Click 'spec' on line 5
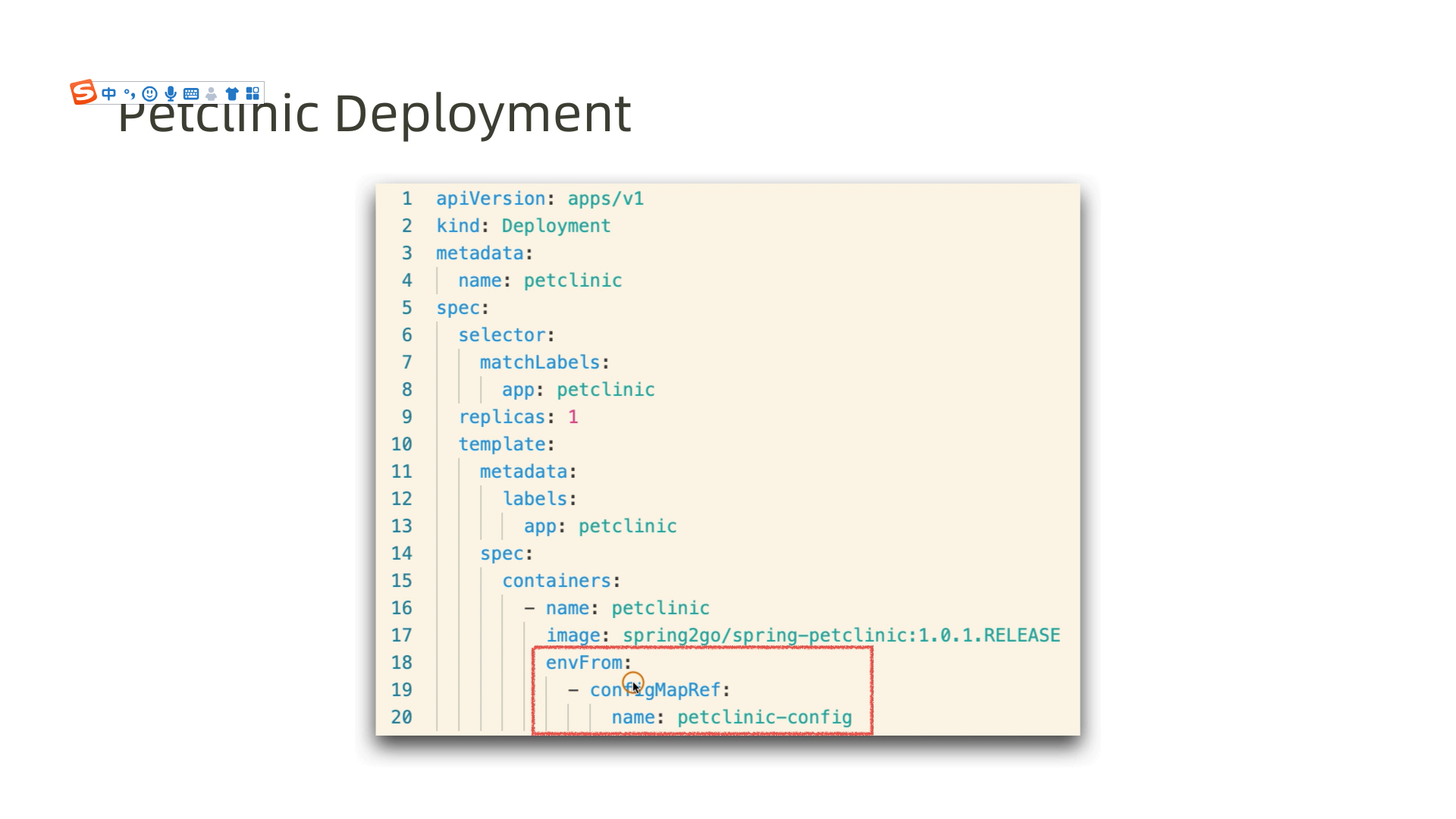The image size is (1456, 819). click(x=458, y=308)
